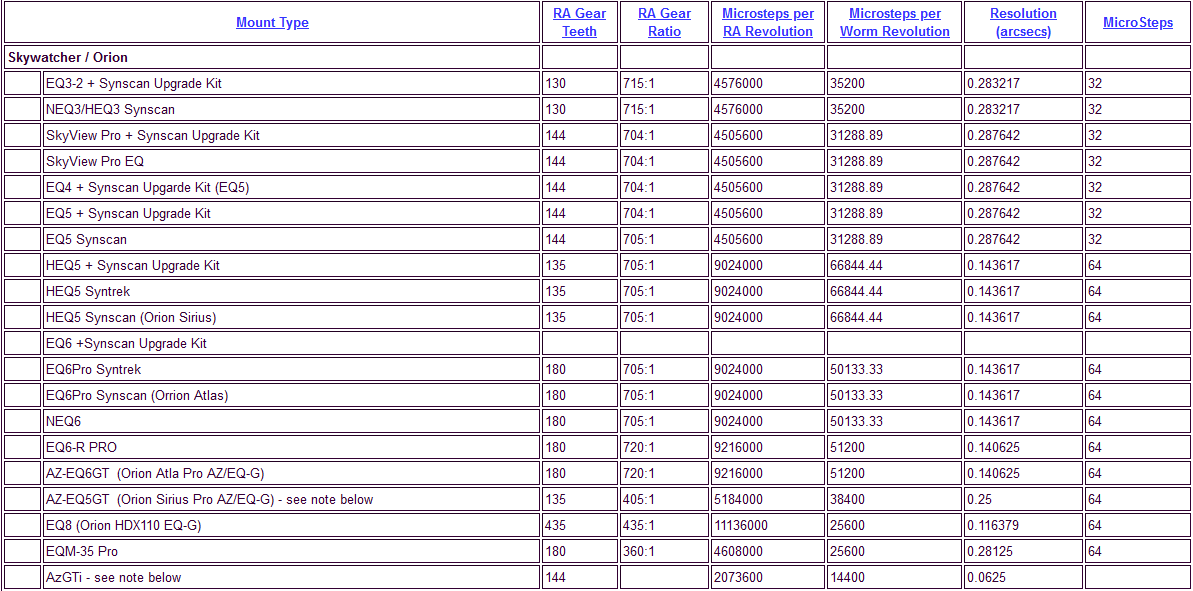Click 0.283217 in the EQ3-2 row
This screenshot has width=1193, height=591.
[993, 84]
